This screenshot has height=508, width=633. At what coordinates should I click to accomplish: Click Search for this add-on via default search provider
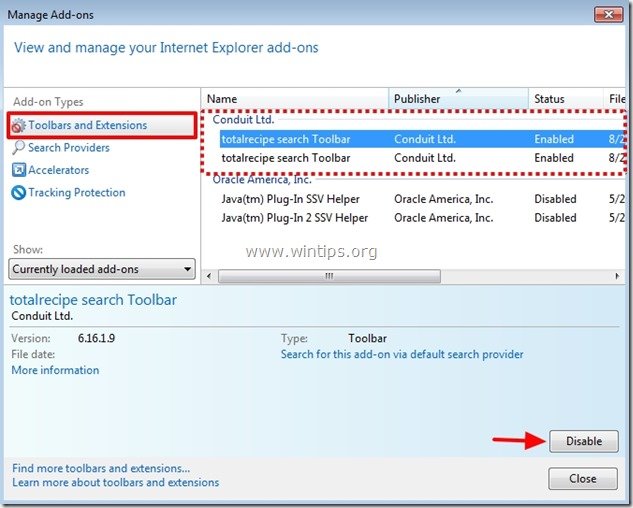[x=402, y=355]
